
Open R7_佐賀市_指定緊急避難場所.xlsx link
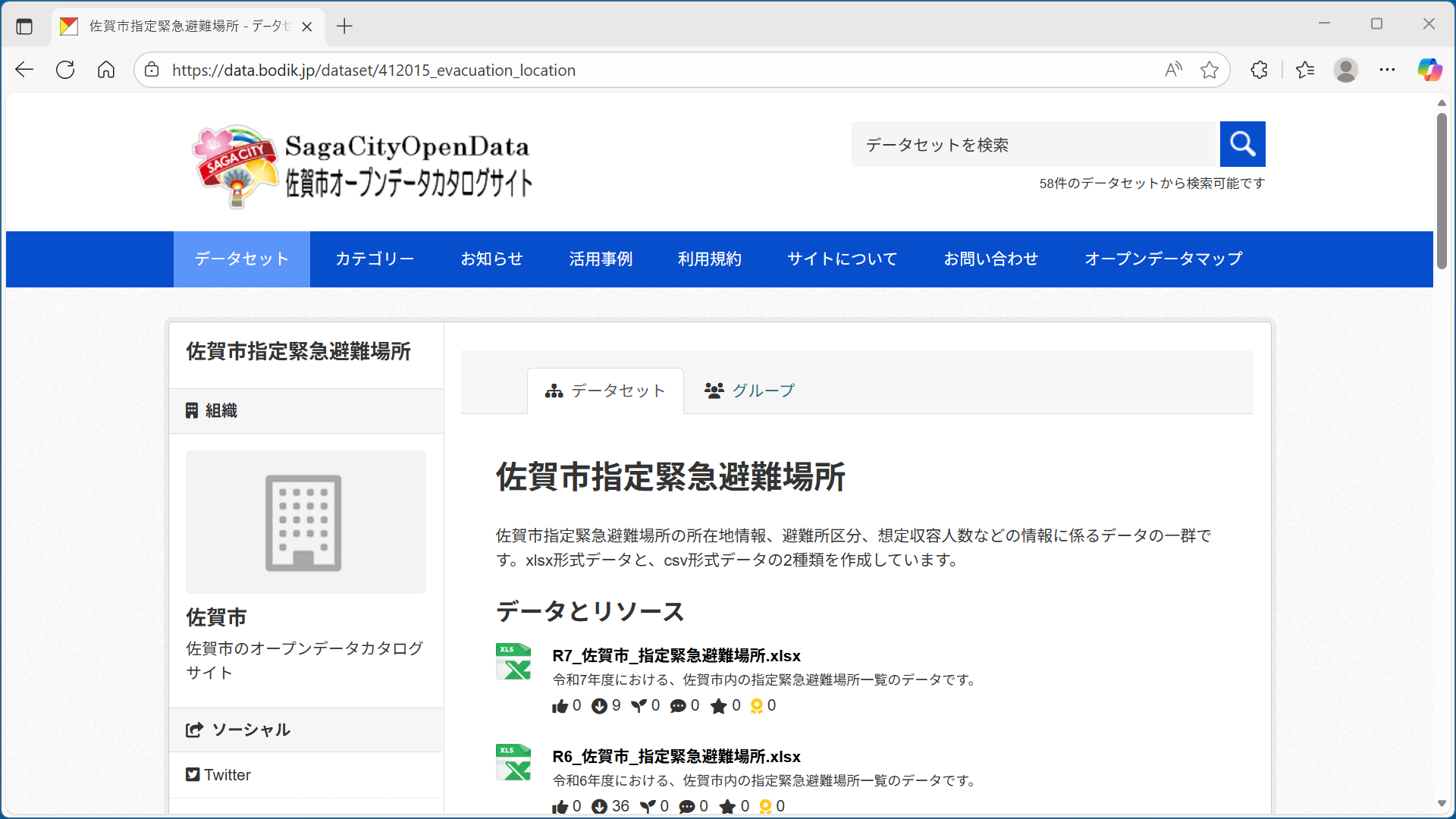[x=676, y=656]
